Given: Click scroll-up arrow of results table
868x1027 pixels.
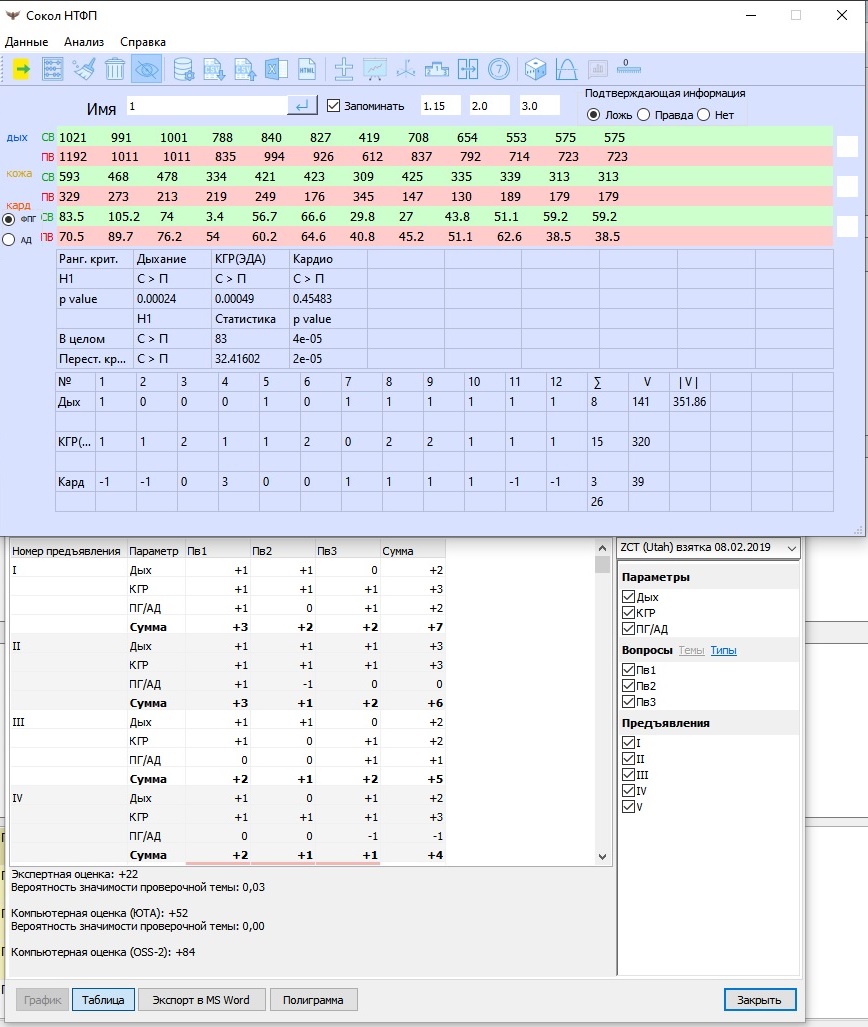Looking at the screenshot, I should click(602, 548).
